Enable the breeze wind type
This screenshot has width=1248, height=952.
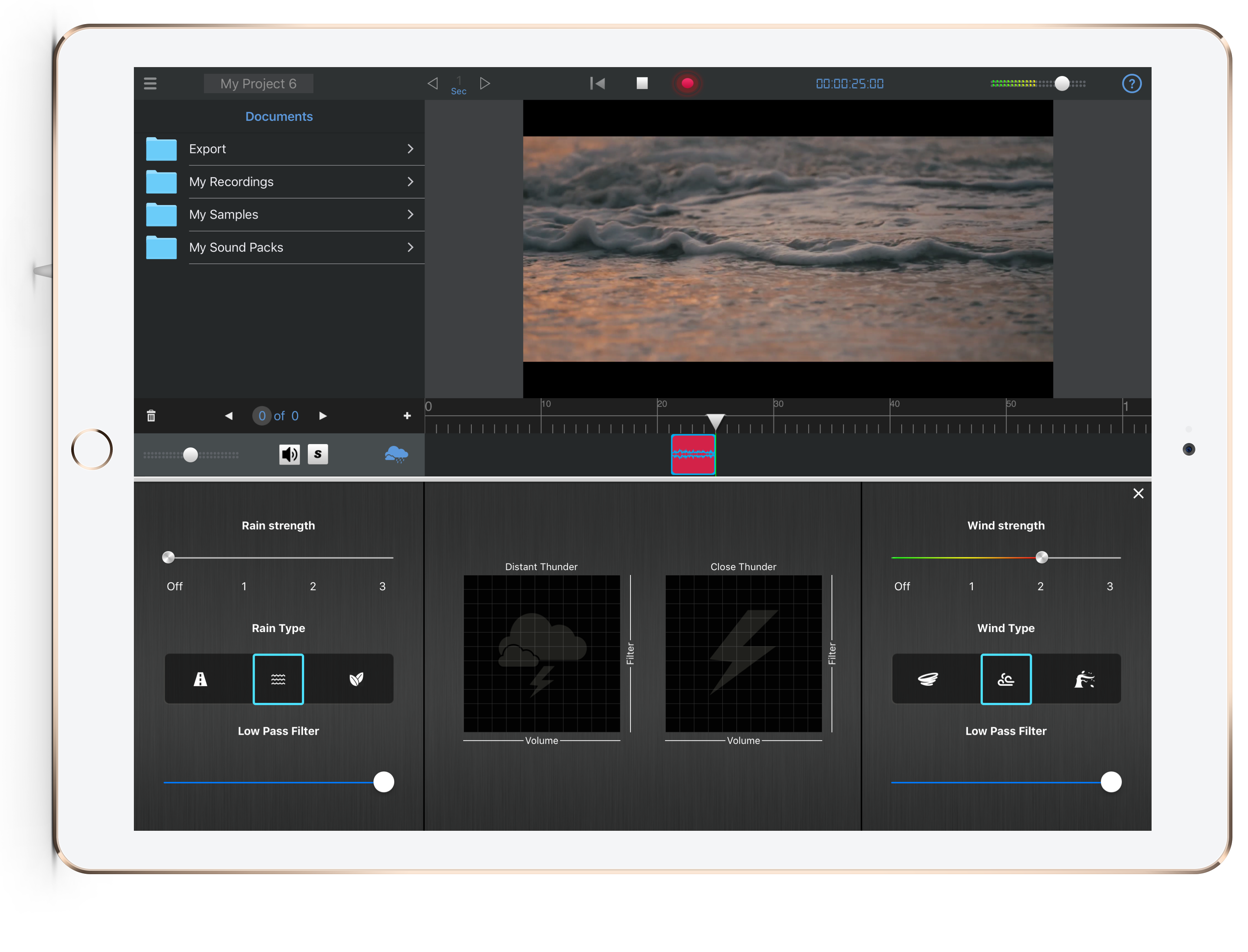(x=1006, y=678)
